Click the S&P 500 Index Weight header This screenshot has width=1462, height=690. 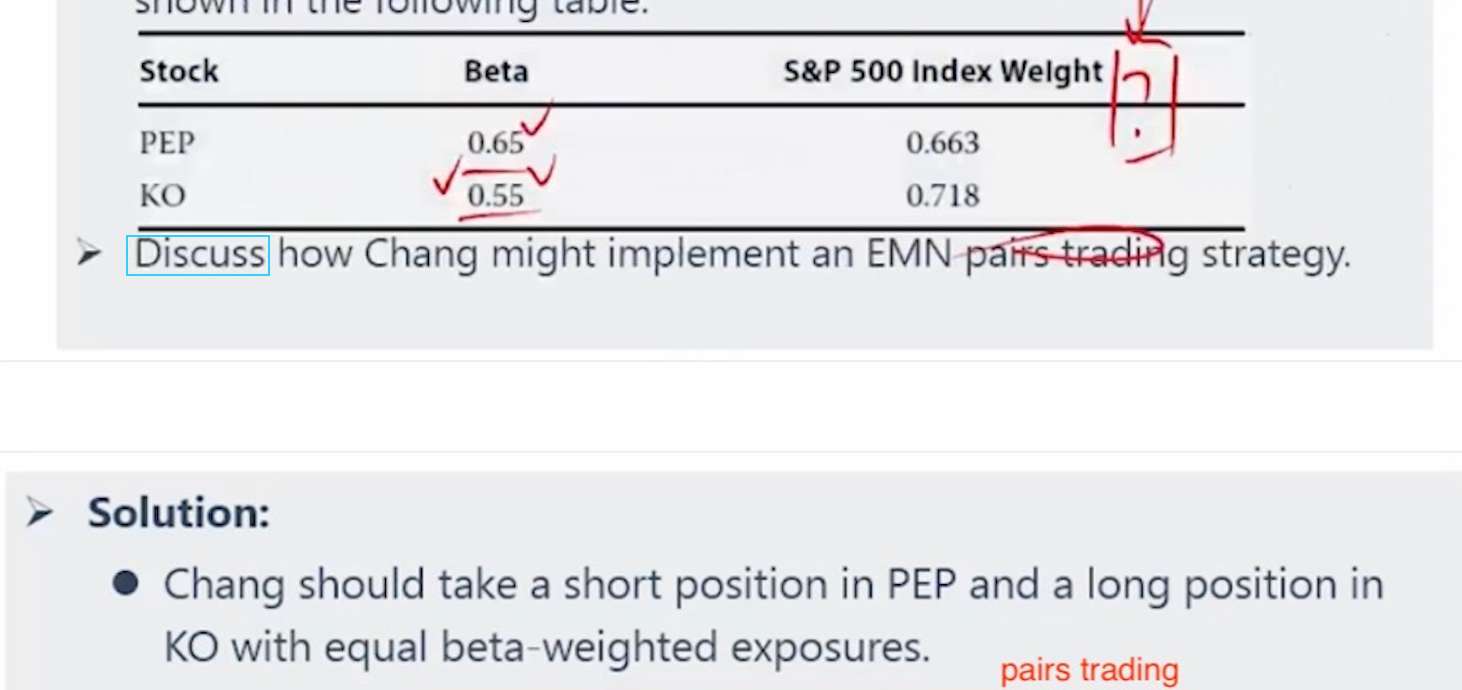point(943,72)
